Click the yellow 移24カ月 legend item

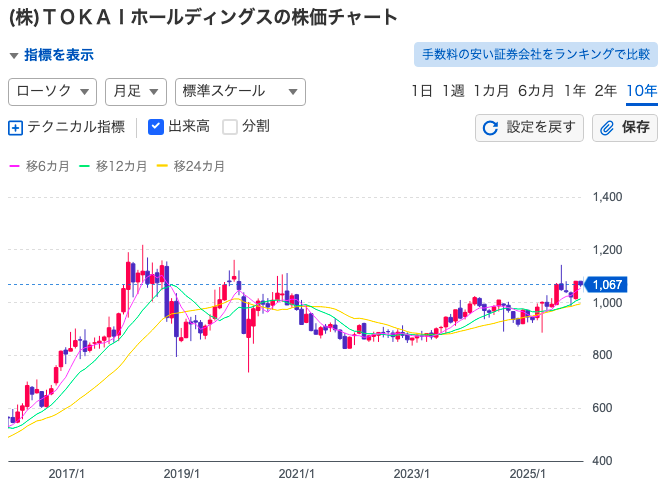tap(191, 166)
